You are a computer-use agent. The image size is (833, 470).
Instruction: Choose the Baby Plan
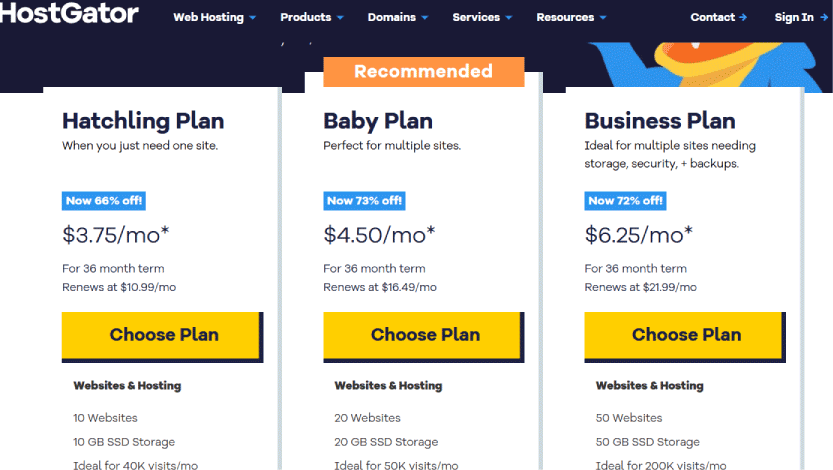point(424,337)
